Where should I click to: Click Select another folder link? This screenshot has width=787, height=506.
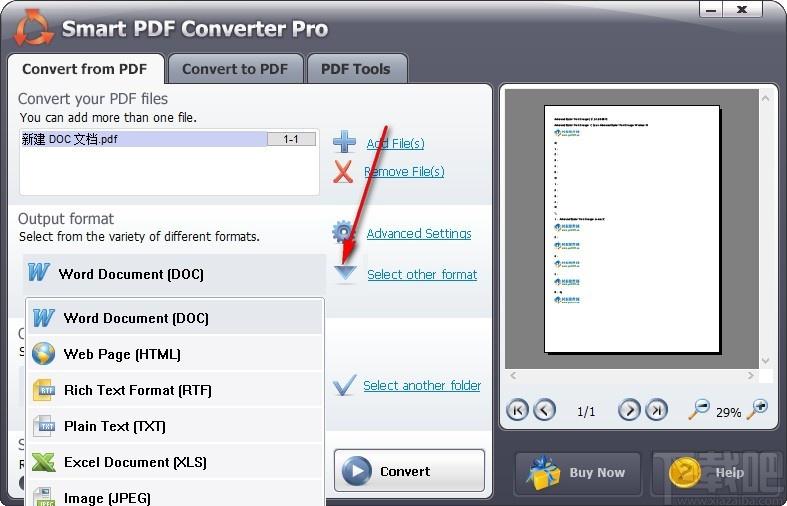click(422, 386)
